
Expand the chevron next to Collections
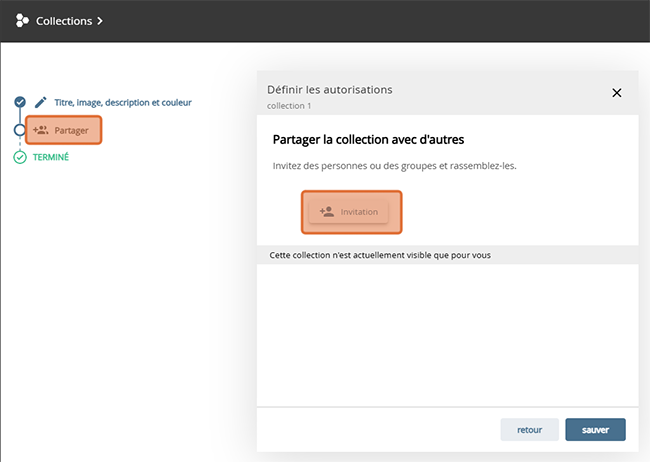click(x=100, y=20)
